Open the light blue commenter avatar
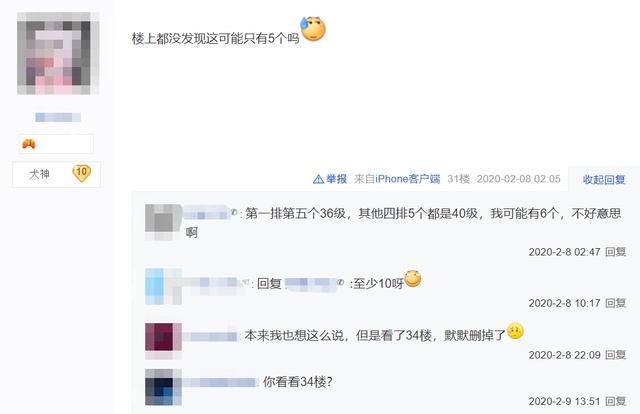Image resolution: width=640 pixels, height=414 pixels. click(x=163, y=286)
